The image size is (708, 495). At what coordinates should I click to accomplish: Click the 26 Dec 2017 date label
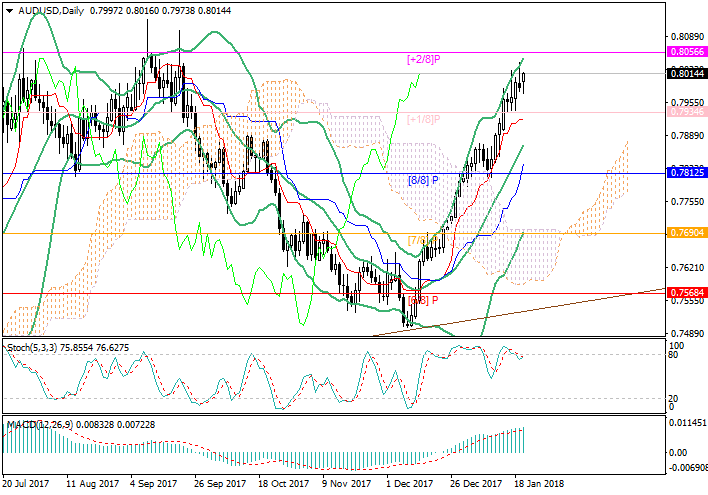point(476,484)
